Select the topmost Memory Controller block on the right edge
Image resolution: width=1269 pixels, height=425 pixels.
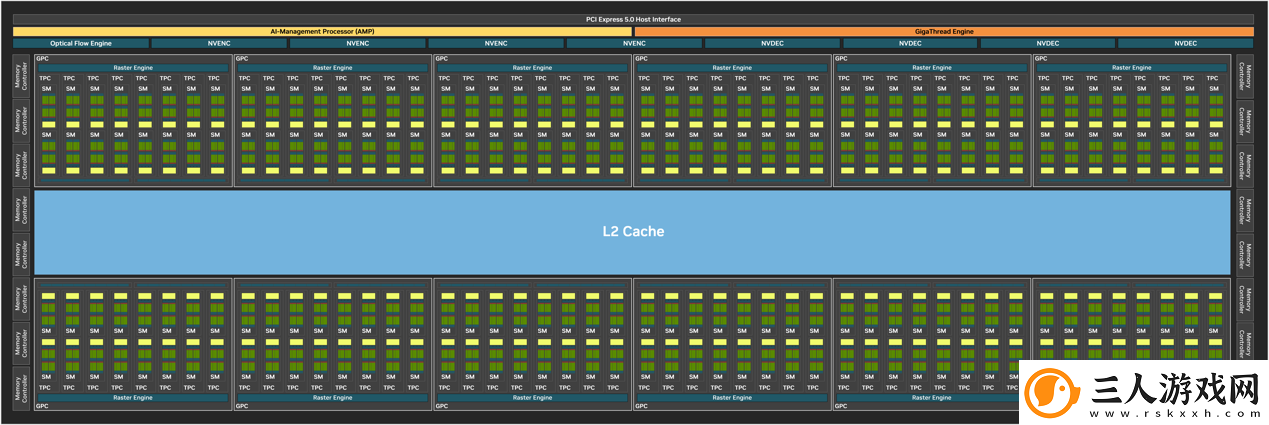pos(1245,77)
